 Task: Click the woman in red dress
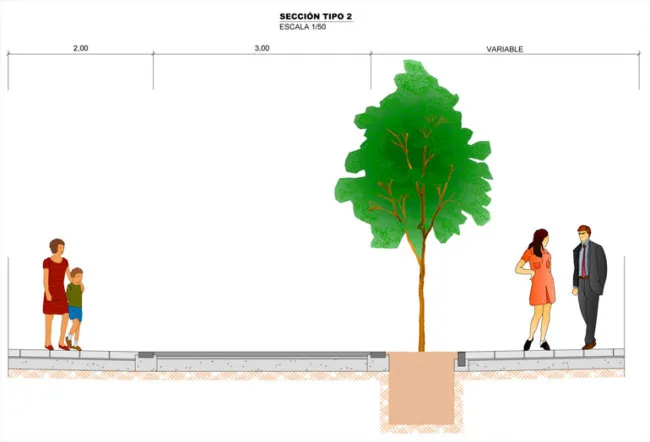point(56,294)
